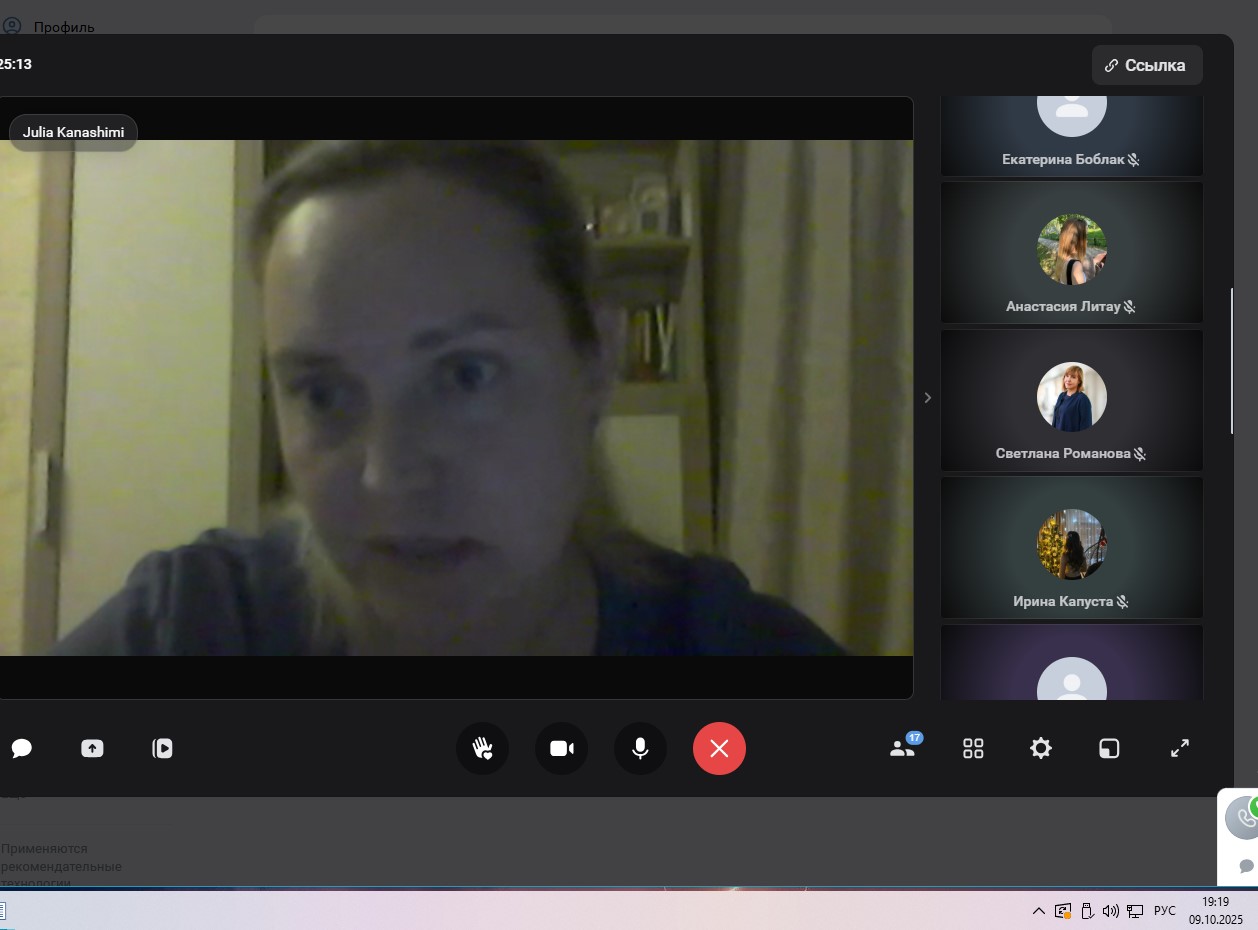The width and height of the screenshot is (1258, 930).
Task: Open the chat panel icon
Action: (x=21, y=748)
